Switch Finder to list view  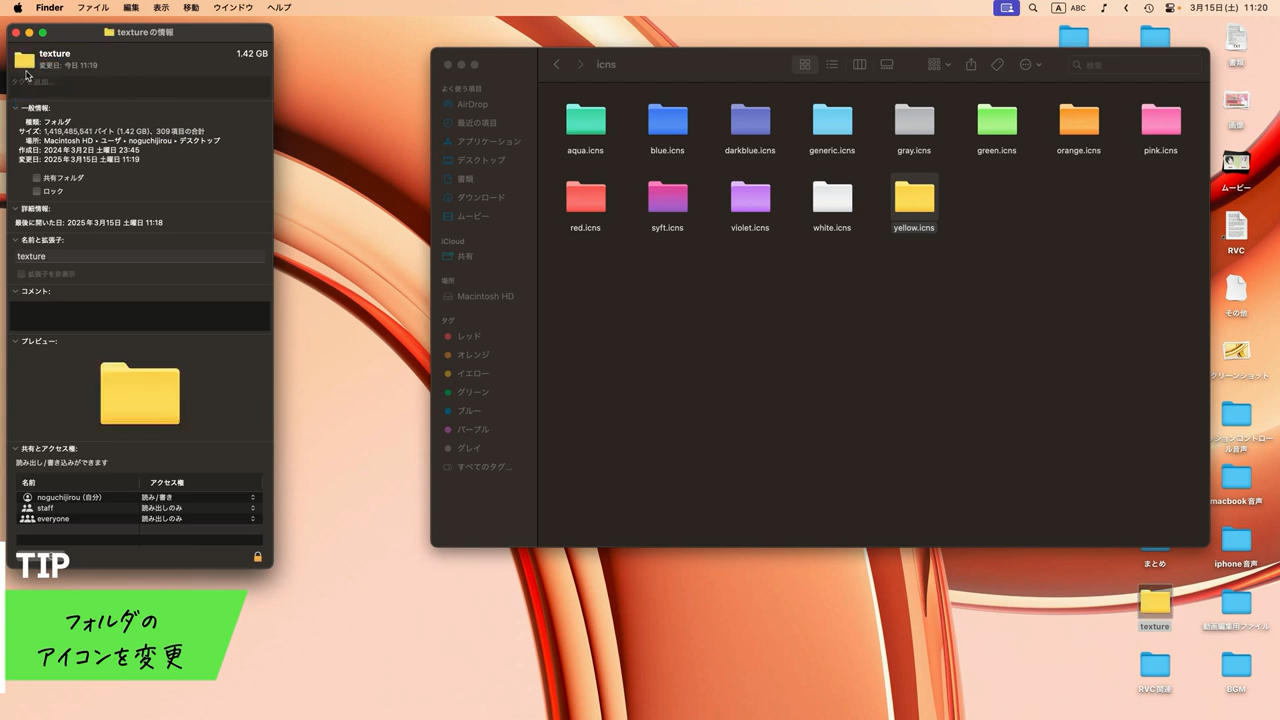[832, 65]
